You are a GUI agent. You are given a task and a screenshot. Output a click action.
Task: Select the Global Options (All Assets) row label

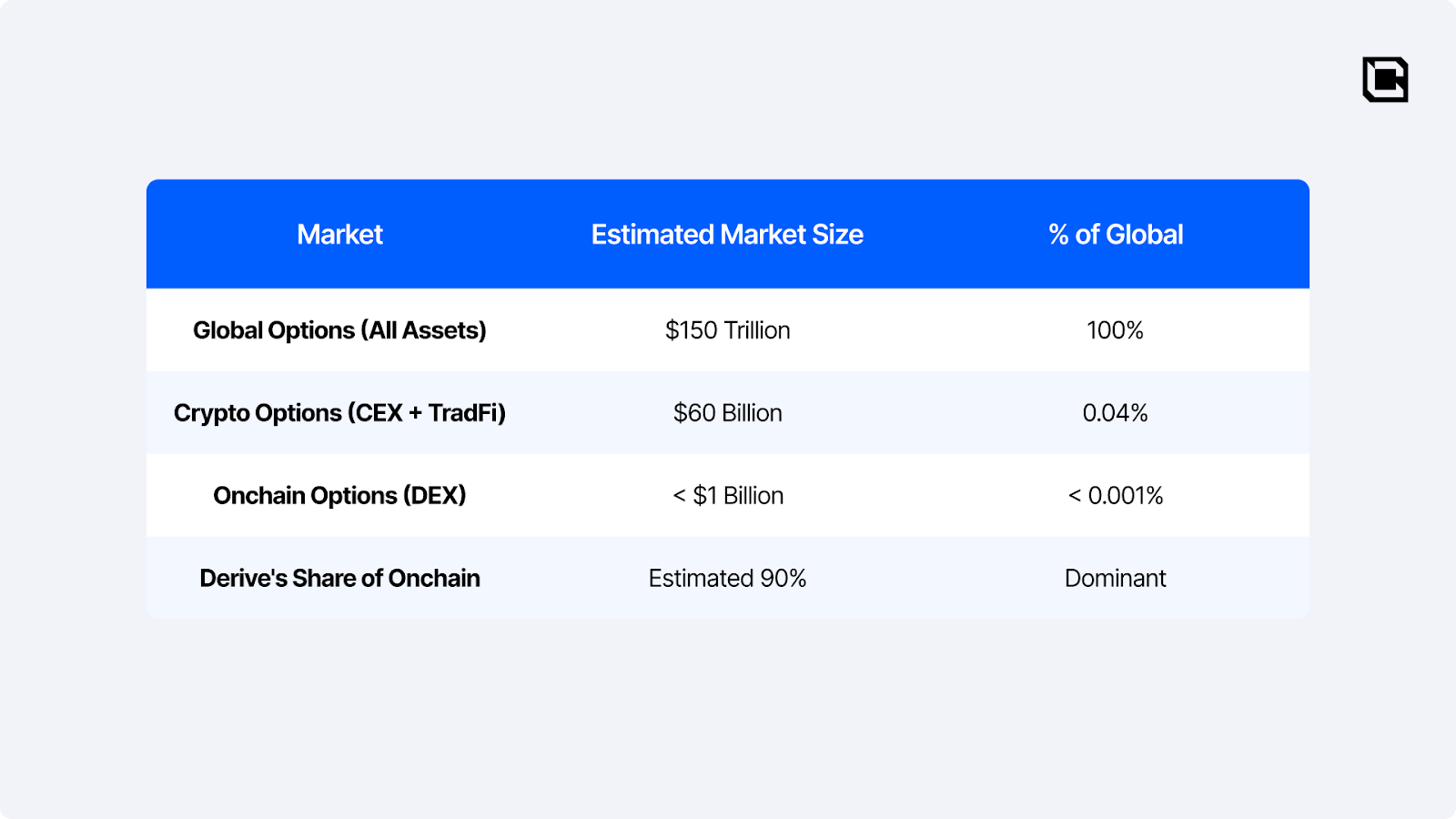(x=339, y=330)
